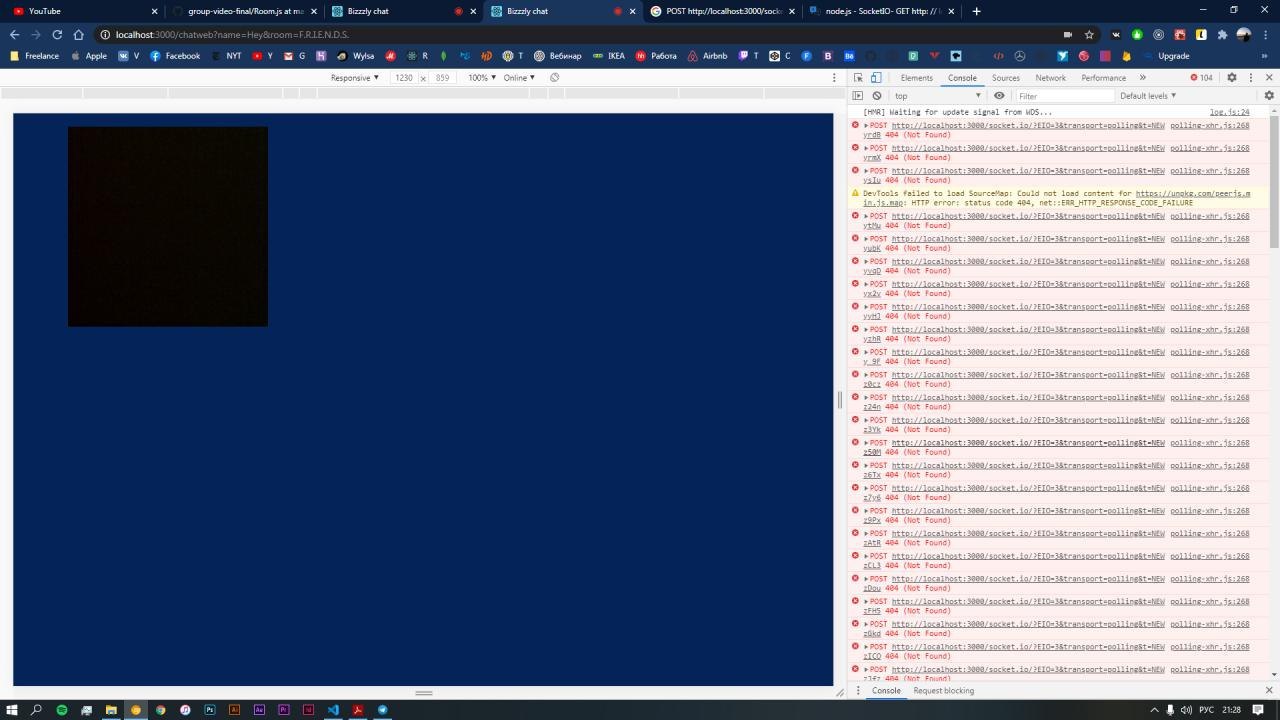This screenshot has width=1280, height=720.
Task: Expand the first POST error entry
Action: (866, 126)
